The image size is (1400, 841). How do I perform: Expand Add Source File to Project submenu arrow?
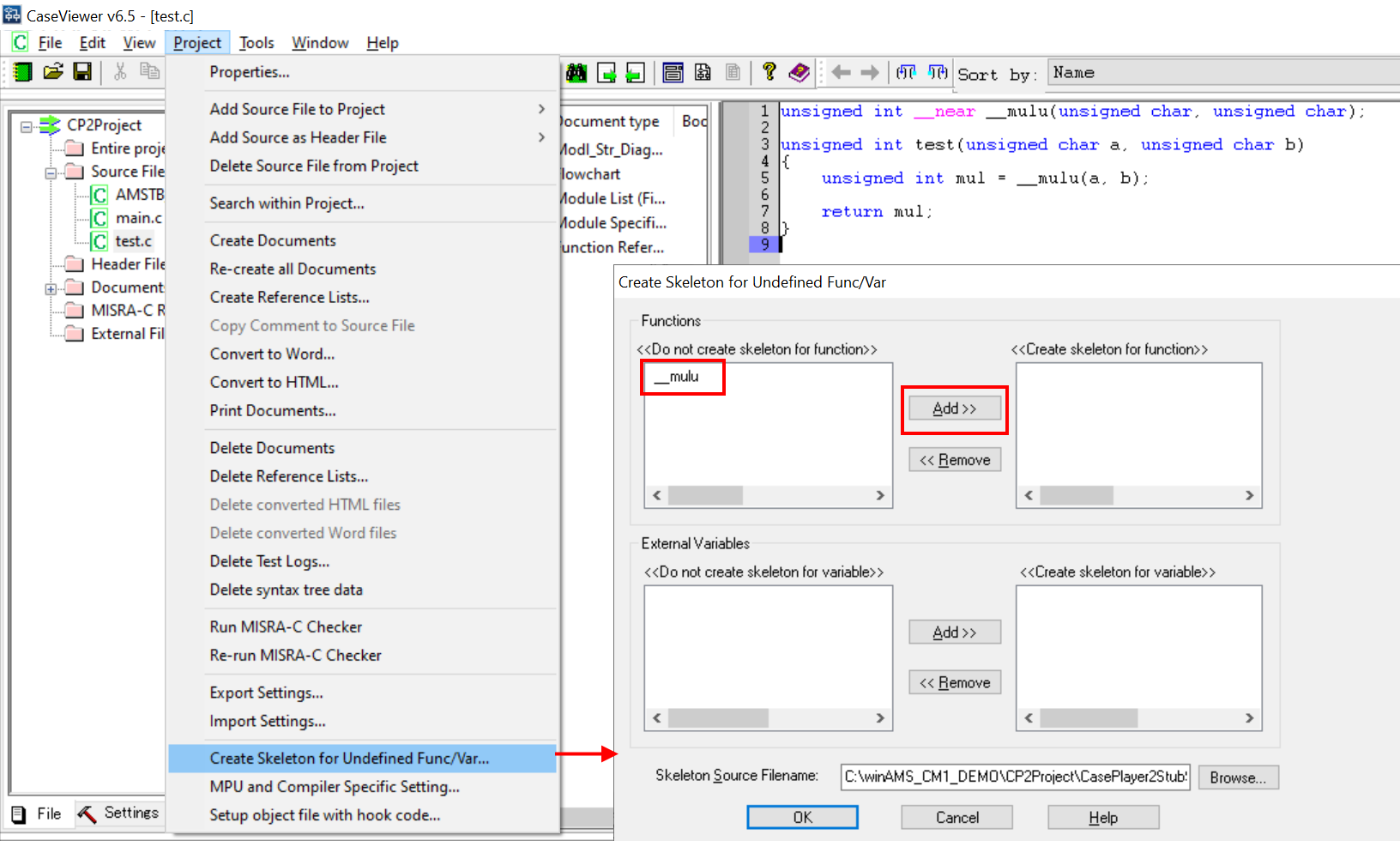tap(541, 109)
